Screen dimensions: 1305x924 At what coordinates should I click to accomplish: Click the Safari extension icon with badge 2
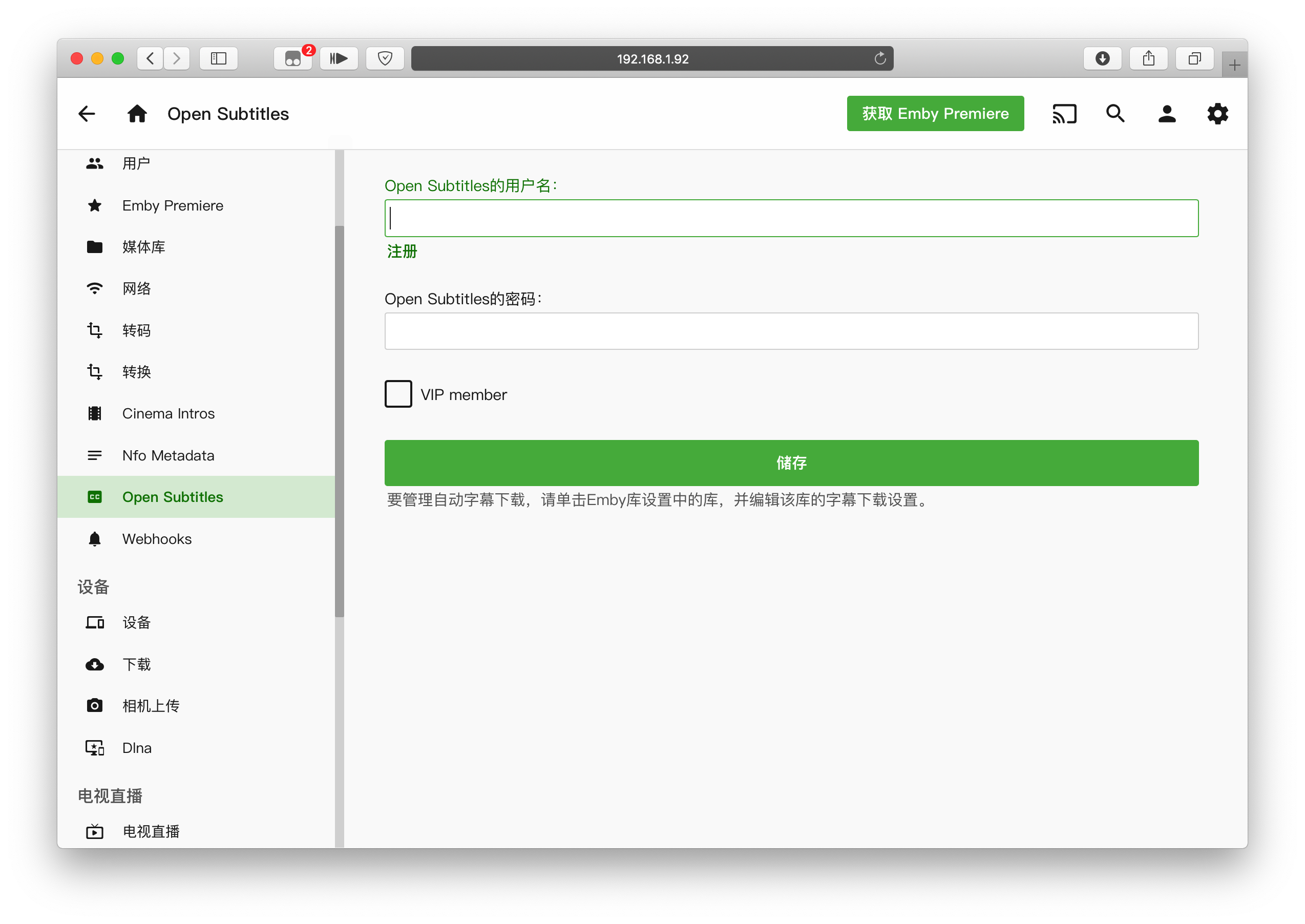pyautogui.click(x=293, y=58)
